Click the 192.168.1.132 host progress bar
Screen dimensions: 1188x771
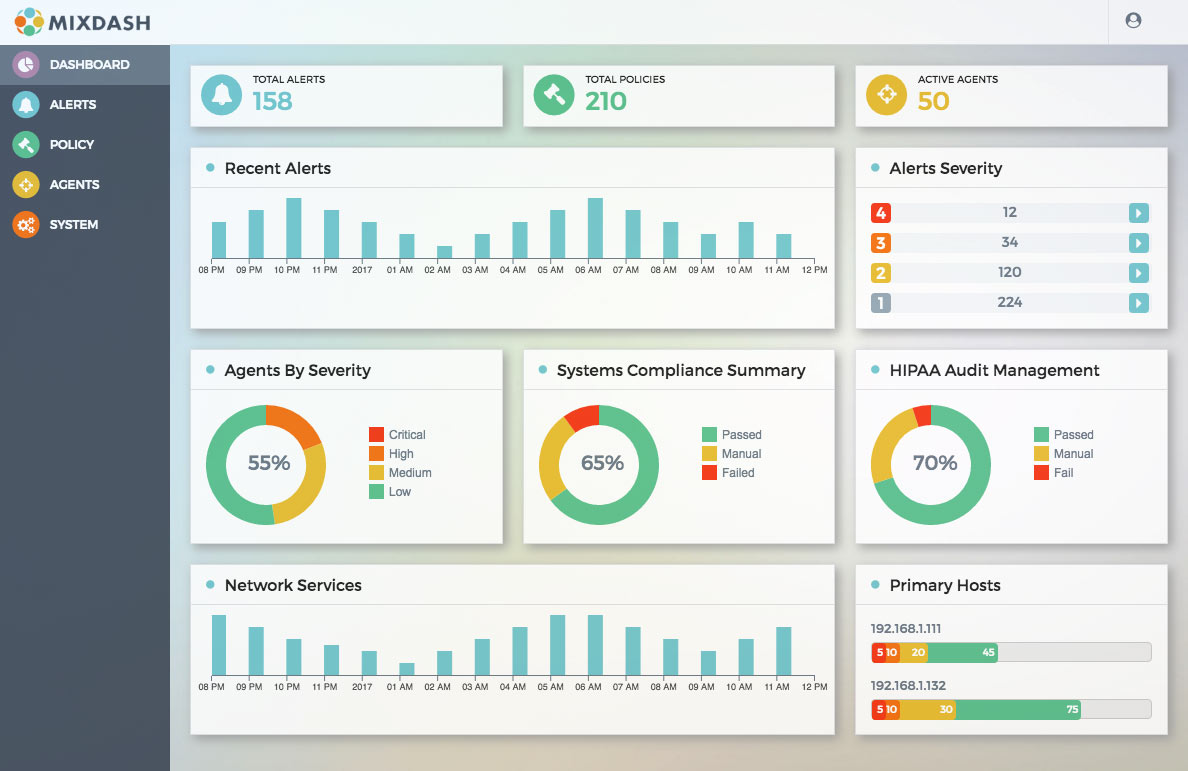(x=1011, y=709)
